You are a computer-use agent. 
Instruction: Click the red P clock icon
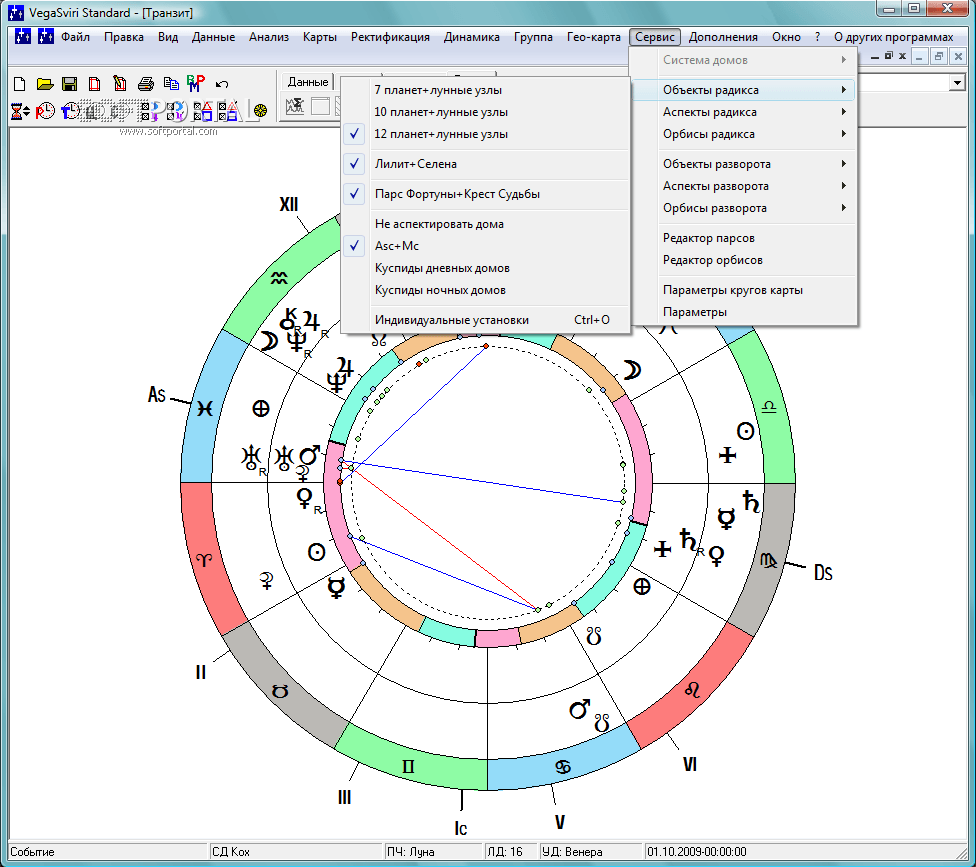(45, 111)
